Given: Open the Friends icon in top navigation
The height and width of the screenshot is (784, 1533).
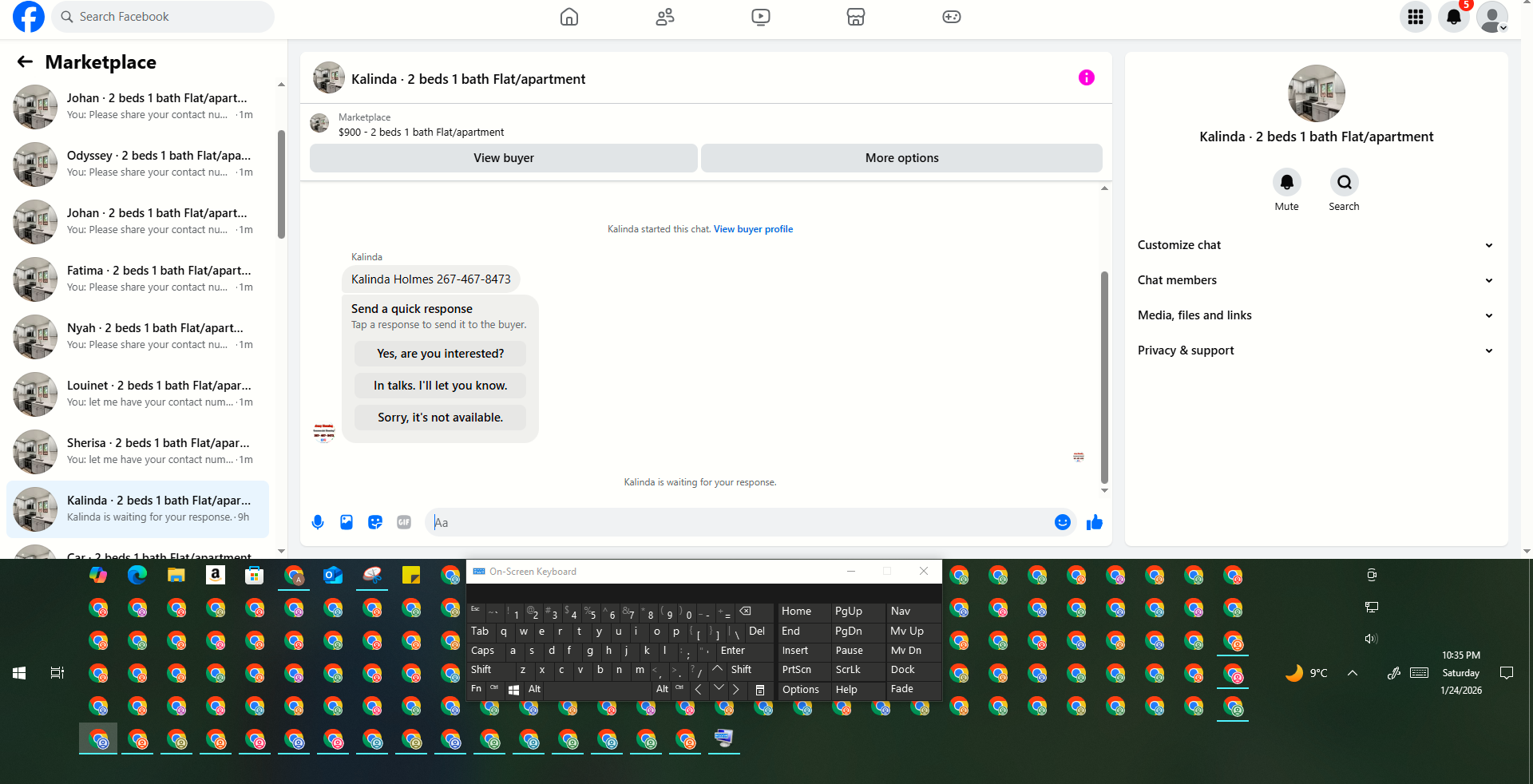Looking at the screenshot, I should pyautogui.click(x=665, y=17).
